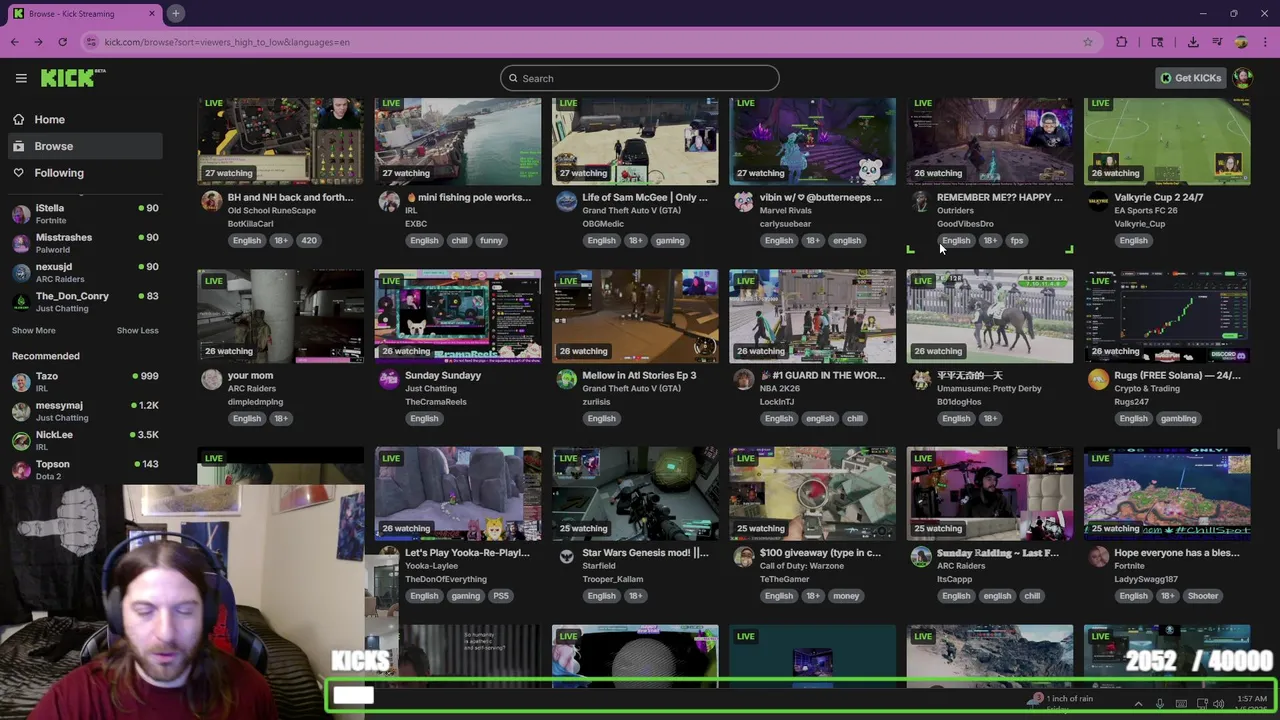
Task: Click the taskbar weather rain widget
Action: (1062, 702)
